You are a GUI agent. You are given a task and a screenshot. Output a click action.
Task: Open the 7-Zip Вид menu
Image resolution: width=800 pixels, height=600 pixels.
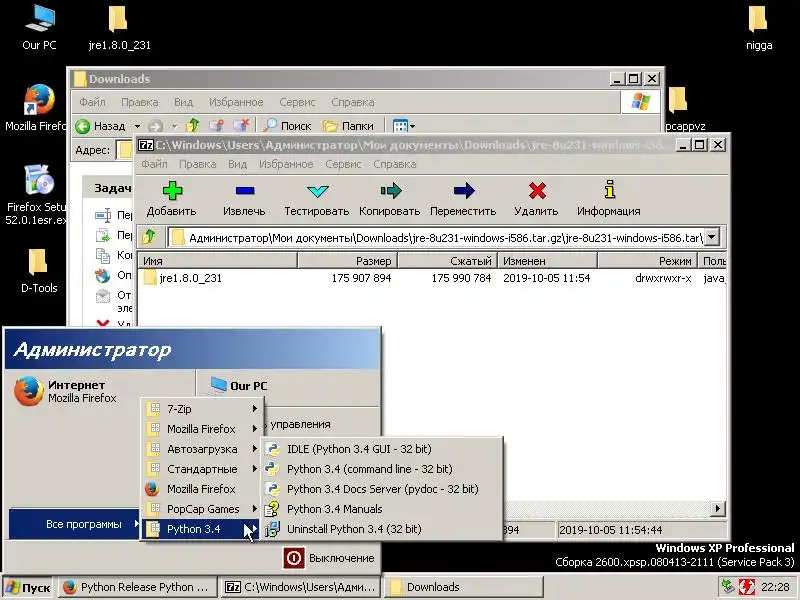tap(237, 164)
